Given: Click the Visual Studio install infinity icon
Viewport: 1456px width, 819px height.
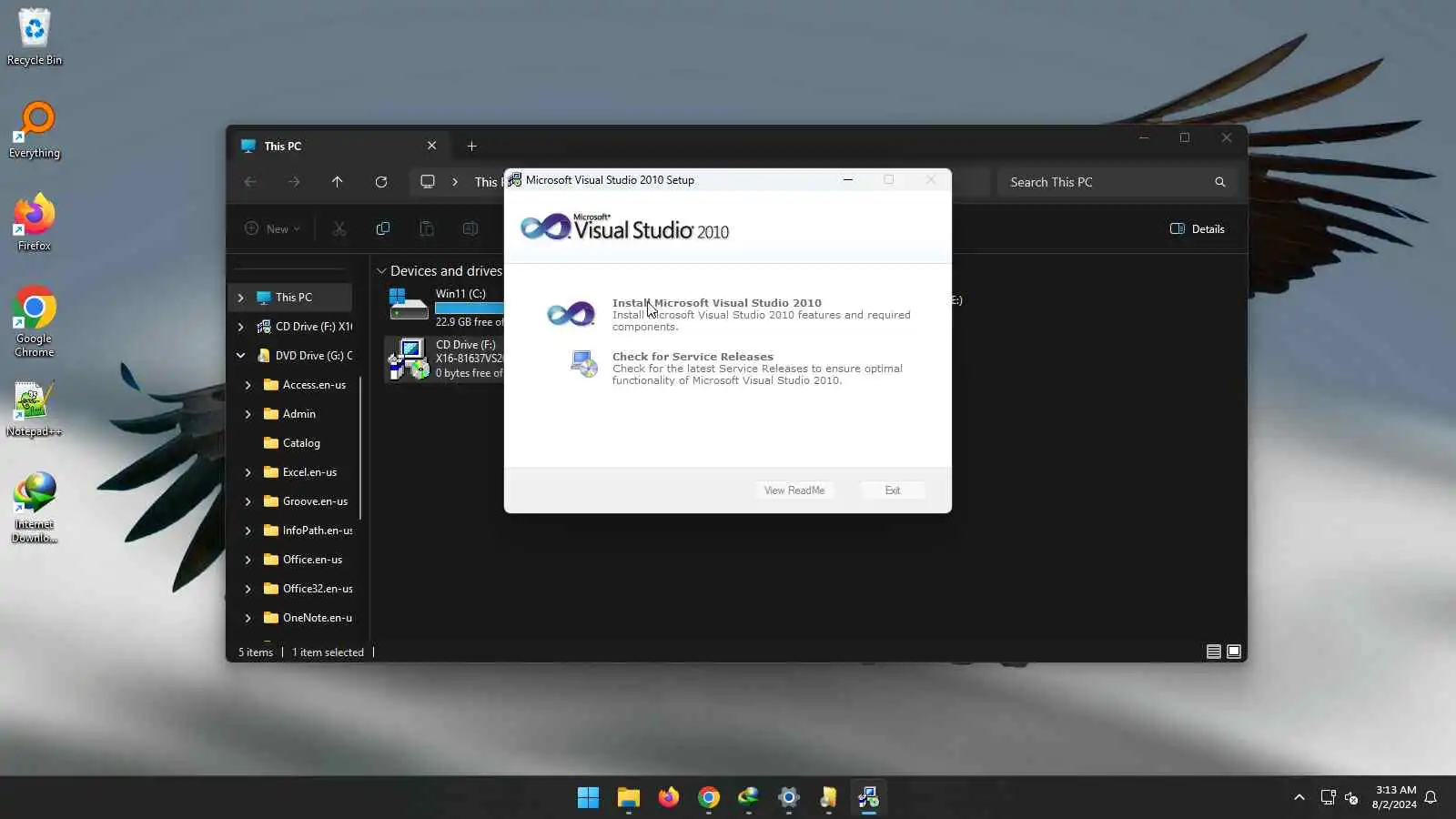Looking at the screenshot, I should click(x=571, y=314).
